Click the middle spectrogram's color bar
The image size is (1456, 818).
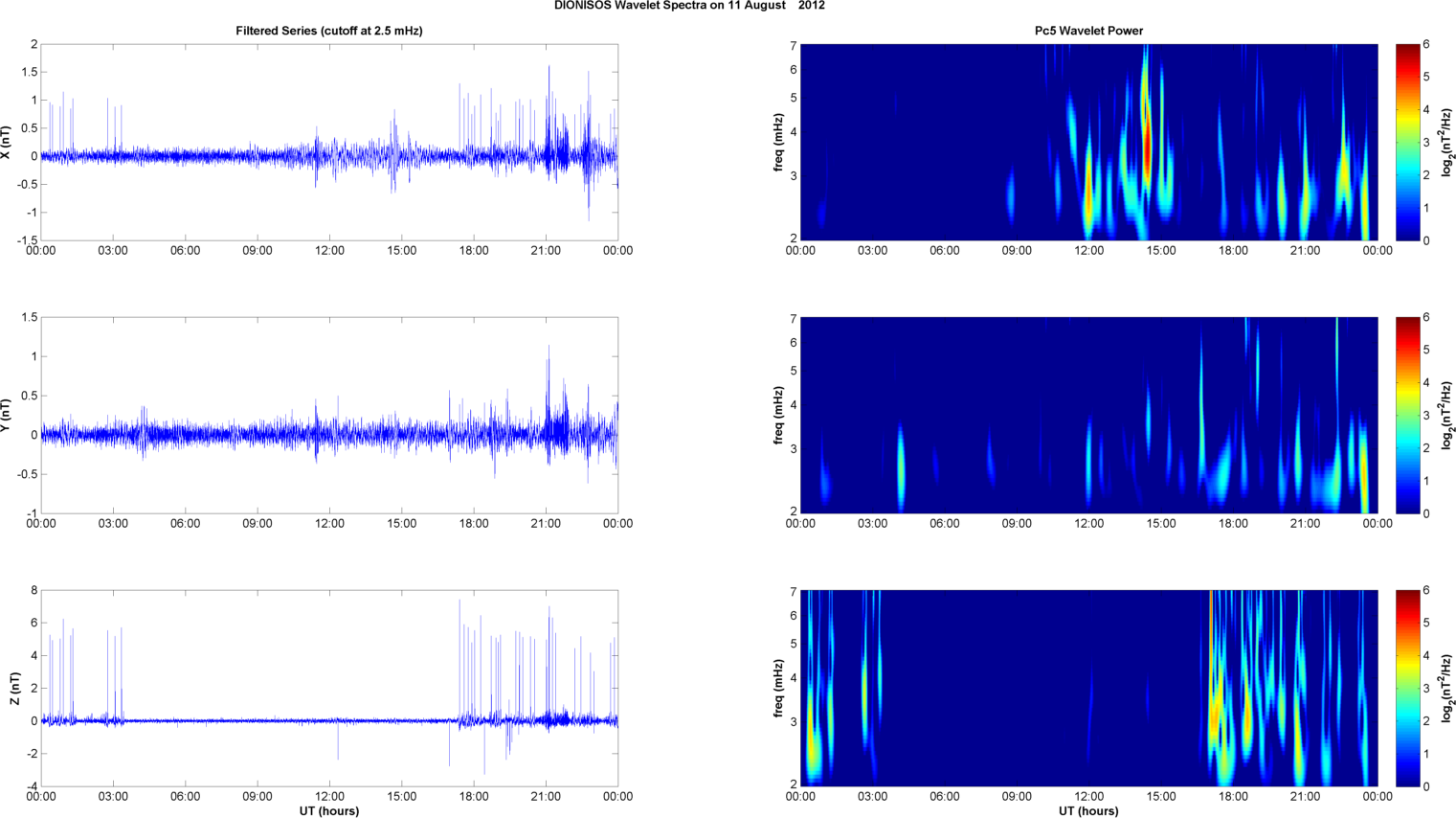point(1407,415)
